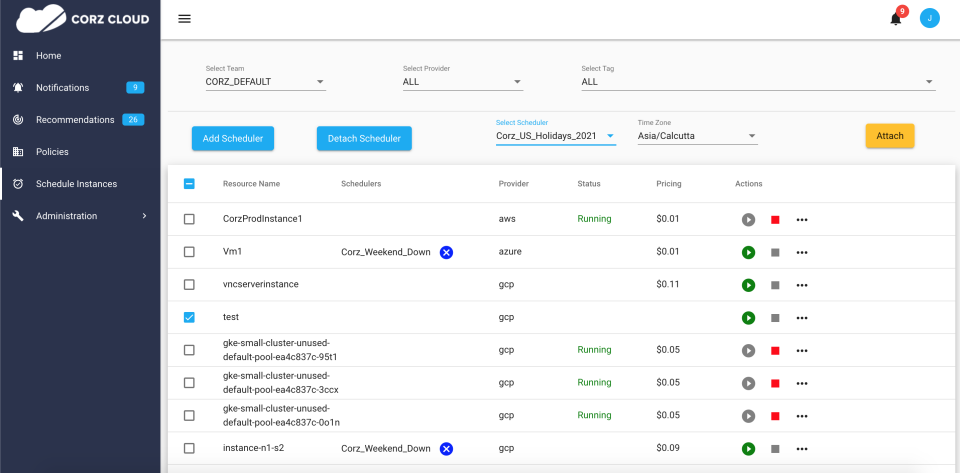
Task: Expand Administration in the sidebar
Action: (x=80, y=216)
